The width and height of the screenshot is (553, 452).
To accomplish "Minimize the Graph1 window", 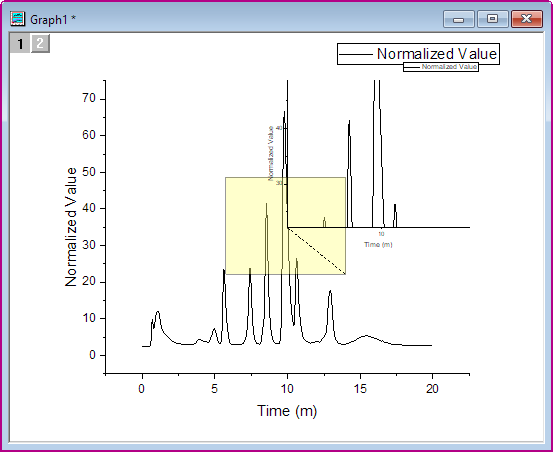I will coord(458,19).
